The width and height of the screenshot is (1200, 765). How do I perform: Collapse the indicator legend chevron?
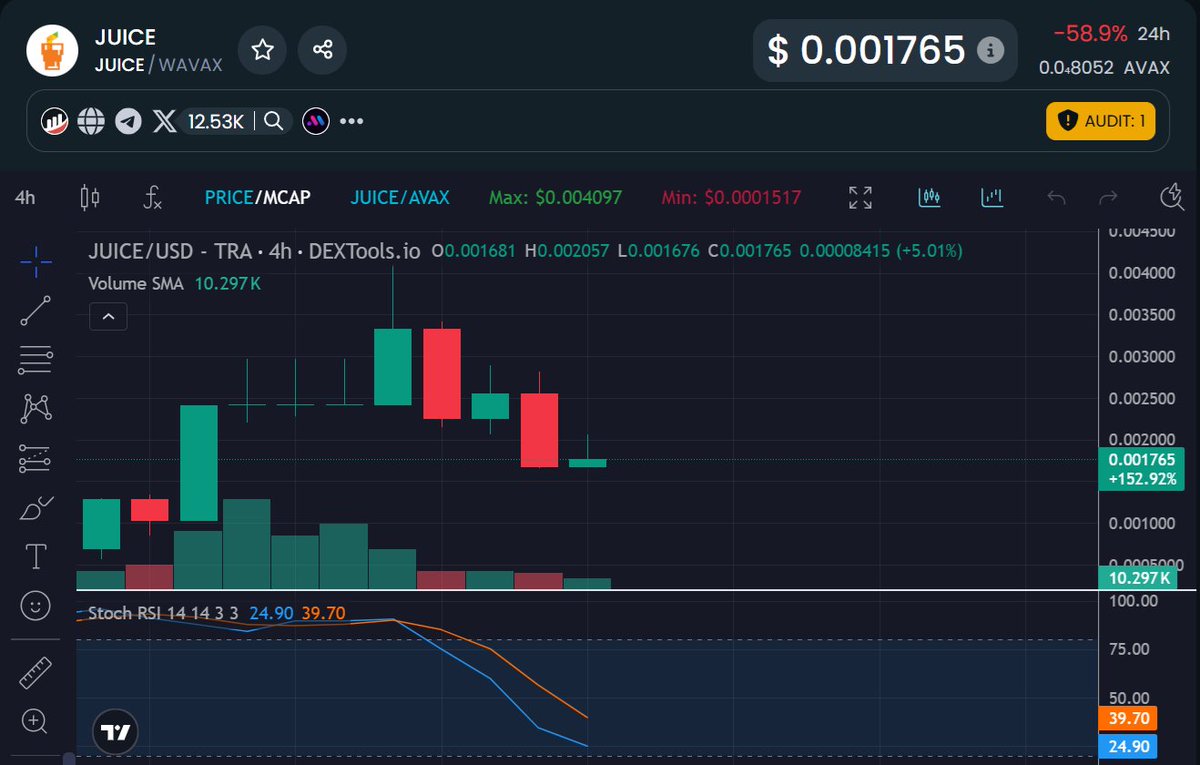(x=108, y=318)
